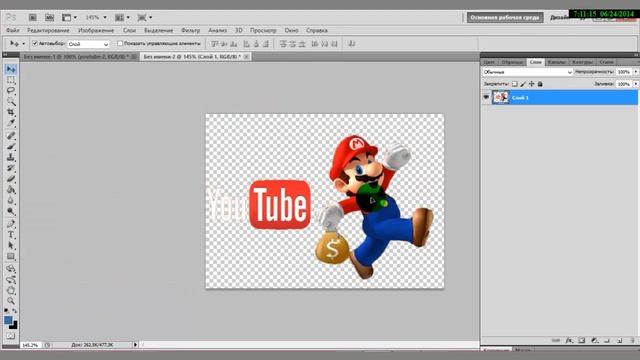Select the 3D Object Rotate tool
640x360 pixels.
point(11,269)
